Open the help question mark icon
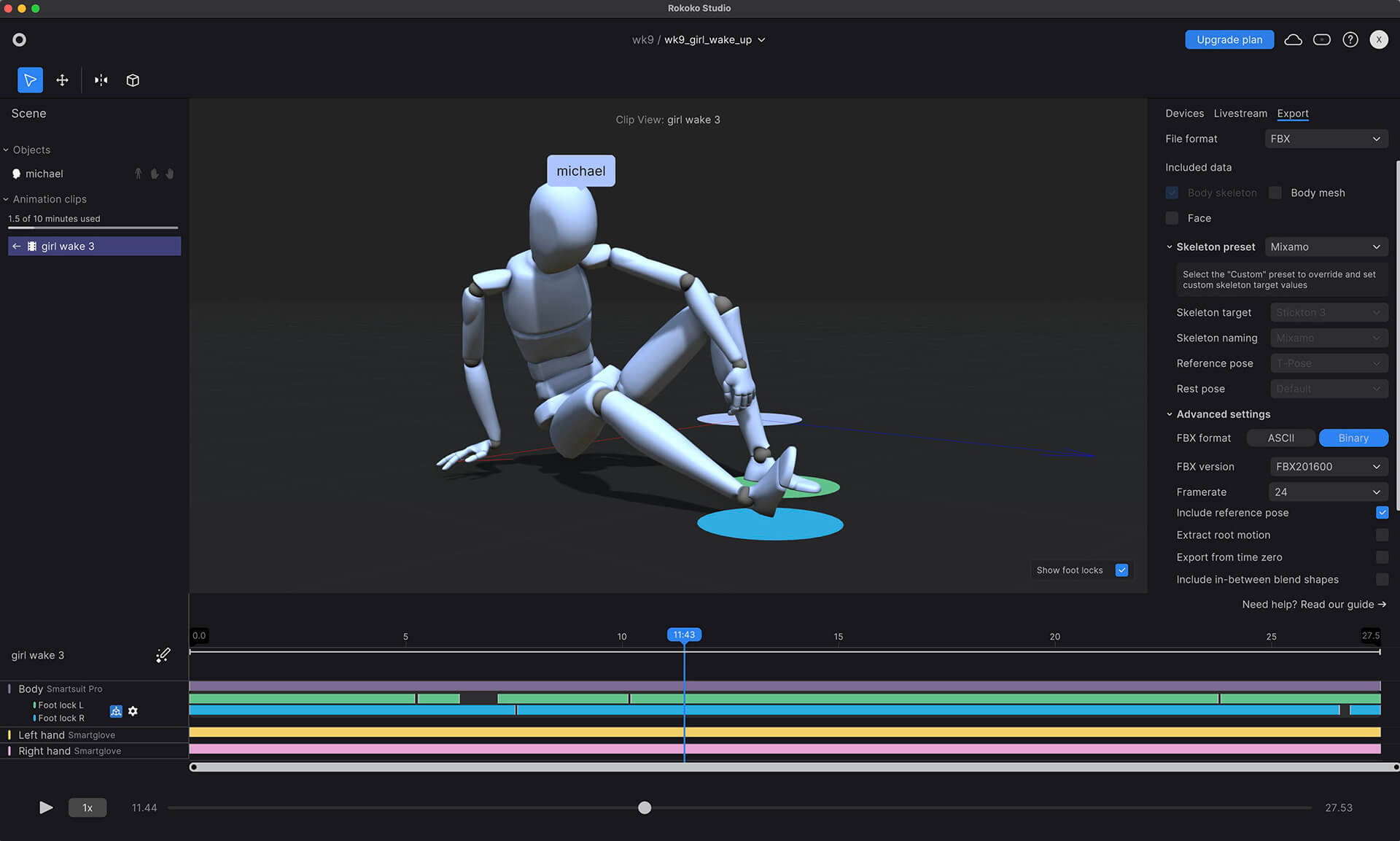1400x841 pixels. point(1350,40)
